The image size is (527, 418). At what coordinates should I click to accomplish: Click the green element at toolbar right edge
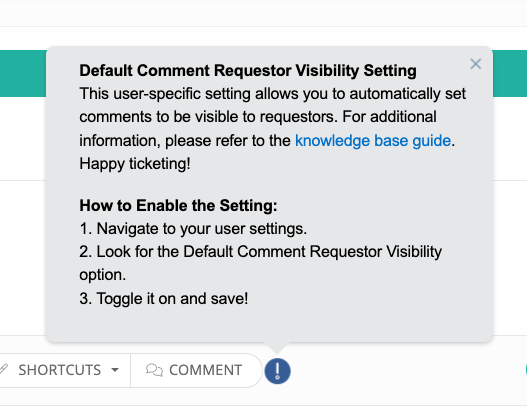click(x=525, y=370)
